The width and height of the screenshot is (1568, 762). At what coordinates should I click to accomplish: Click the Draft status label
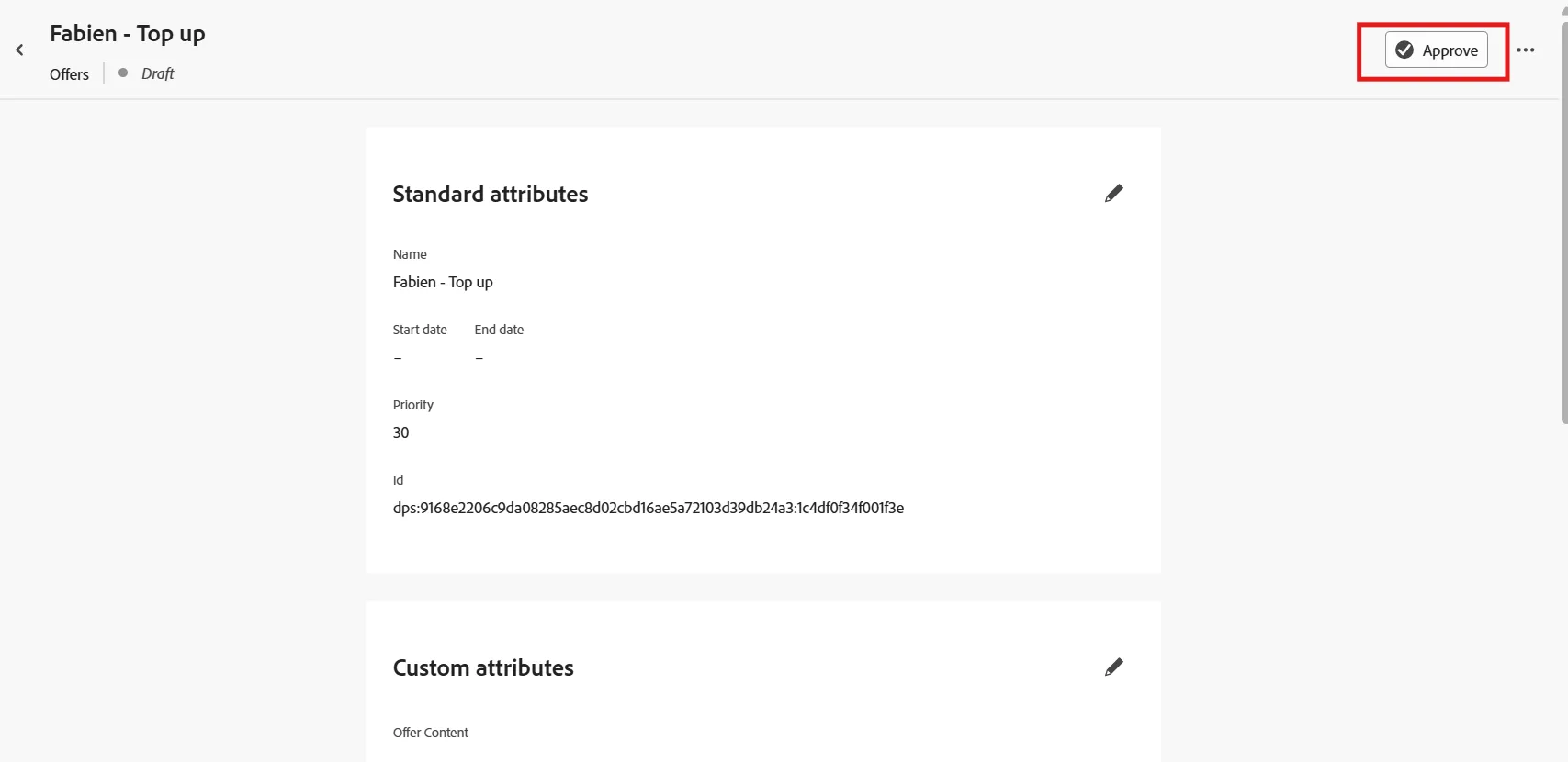click(x=157, y=74)
